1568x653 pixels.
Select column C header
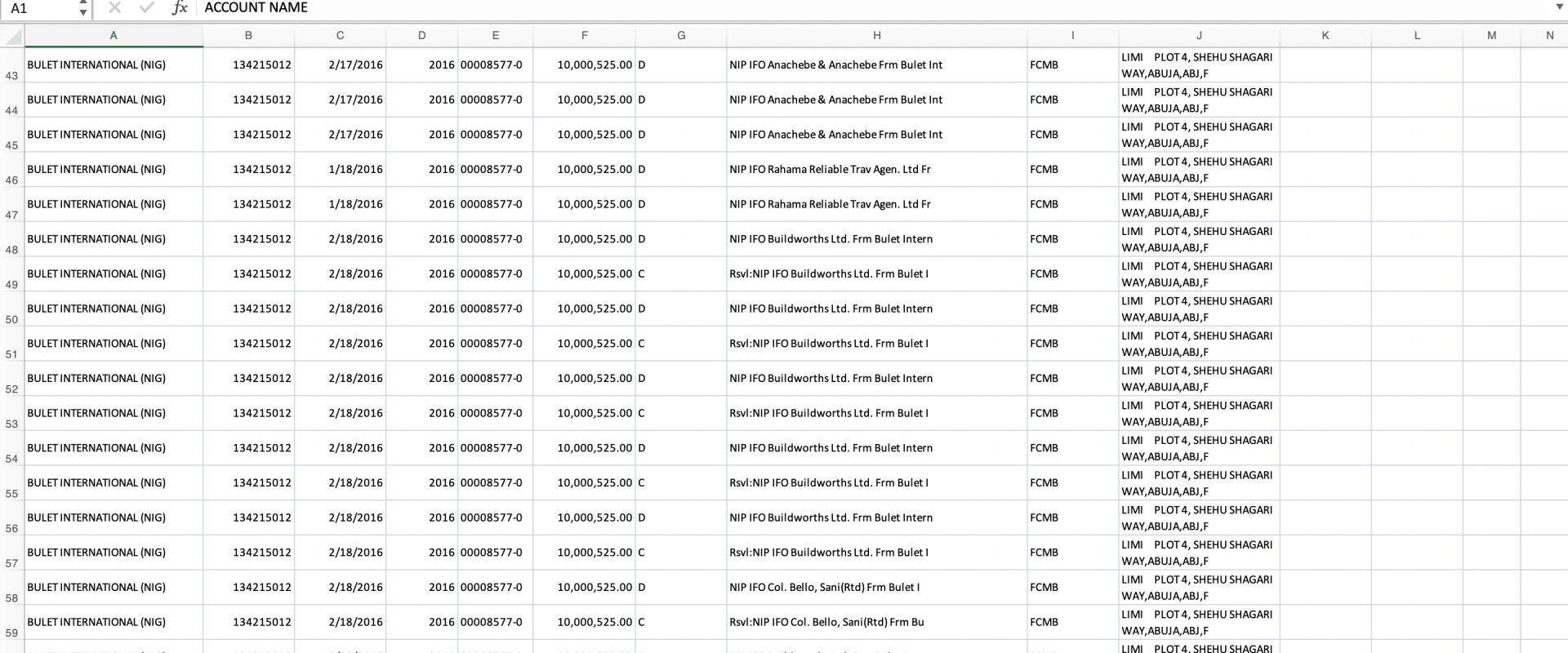[340, 36]
